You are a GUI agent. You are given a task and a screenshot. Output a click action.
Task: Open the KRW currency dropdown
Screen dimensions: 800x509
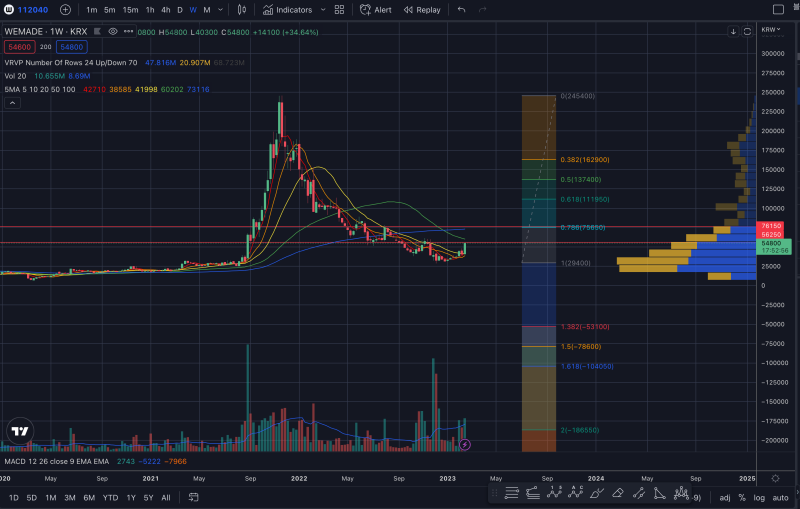(771, 30)
